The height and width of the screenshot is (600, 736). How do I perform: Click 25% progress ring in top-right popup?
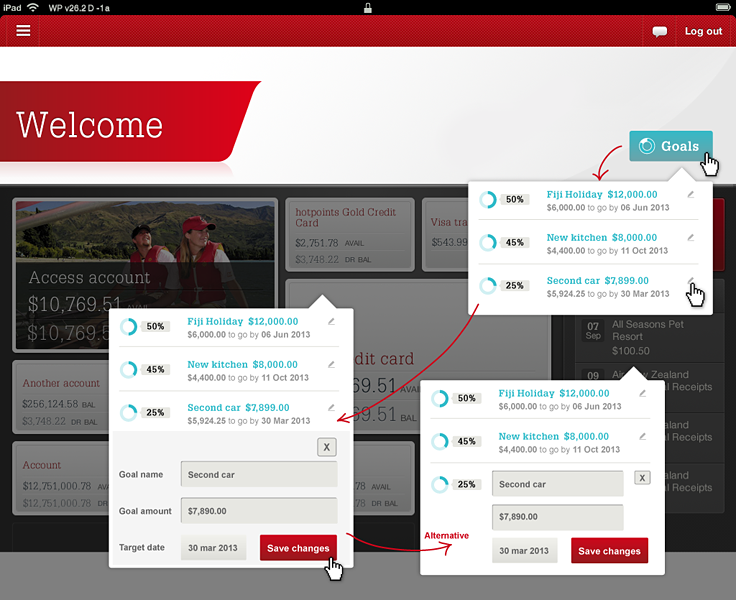tap(488, 285)
